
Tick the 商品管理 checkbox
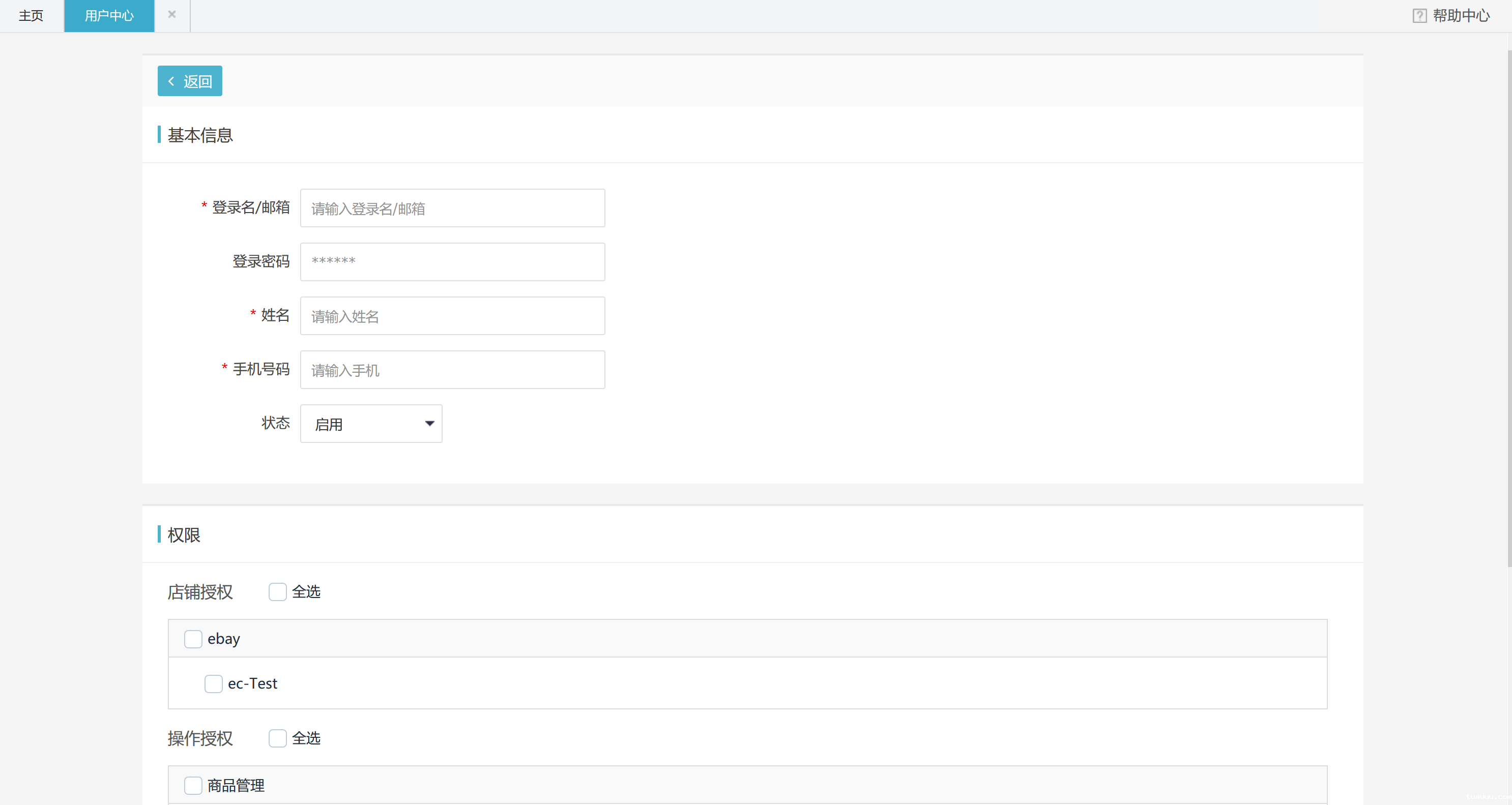(x=193, y=785)
